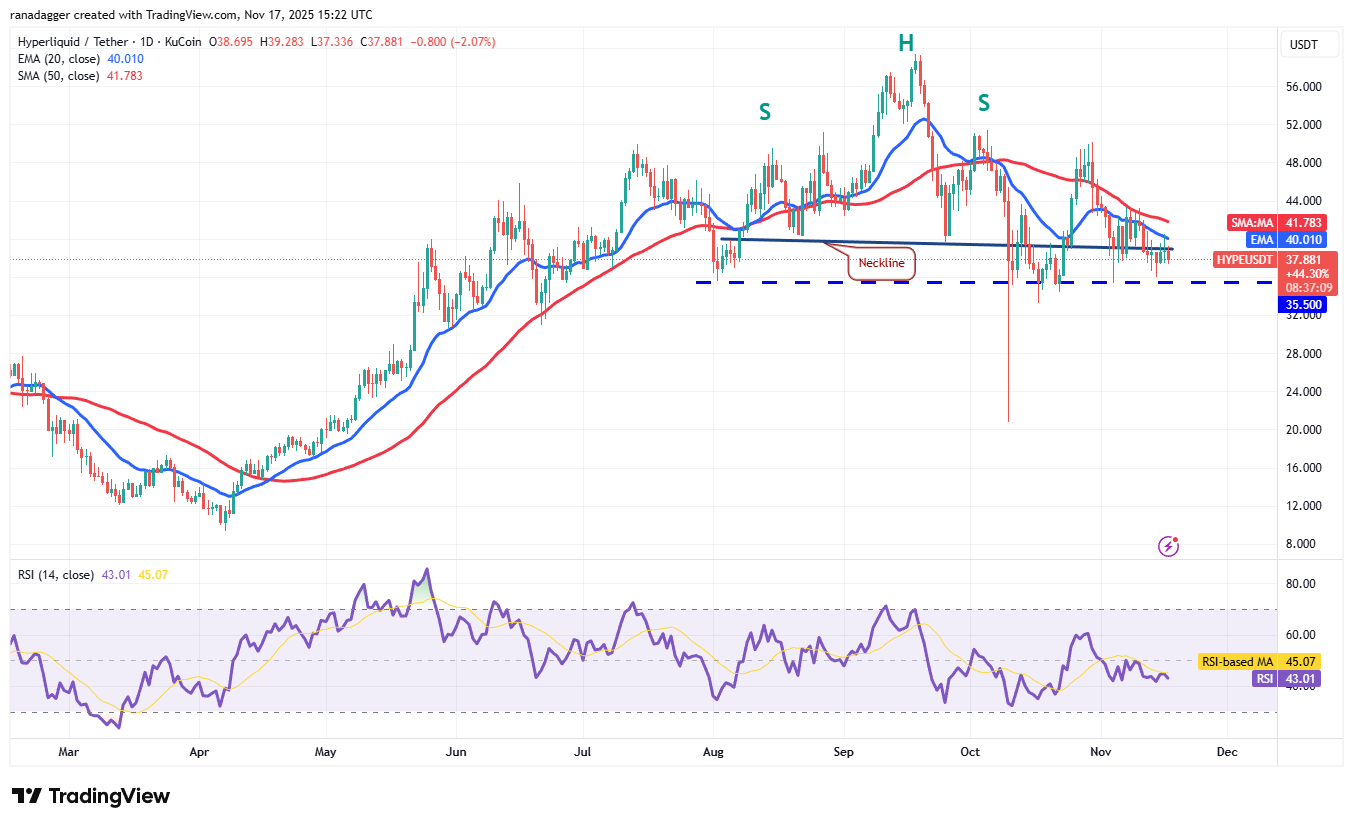Open the EMA (20, close) indicator legend

point(57,59)
